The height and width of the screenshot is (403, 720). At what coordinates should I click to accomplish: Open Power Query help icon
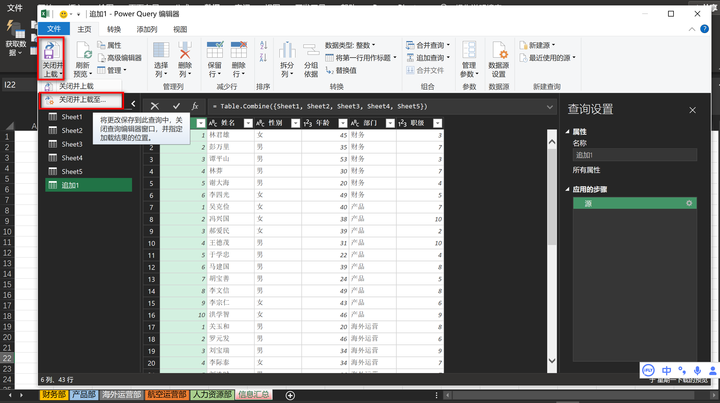[704, 29]
